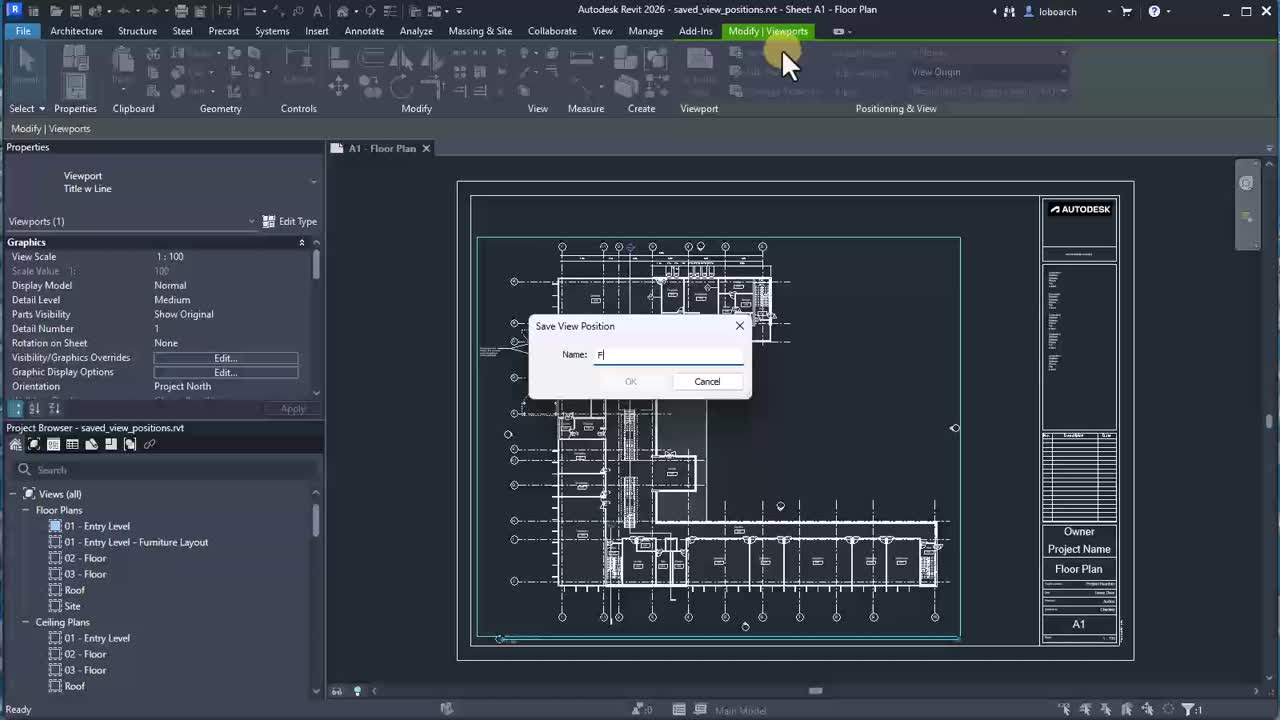Select 01 - Entry Level floor plan
Image resolution: width=1280 pixels, height=720 pixels.
[97, 526]
